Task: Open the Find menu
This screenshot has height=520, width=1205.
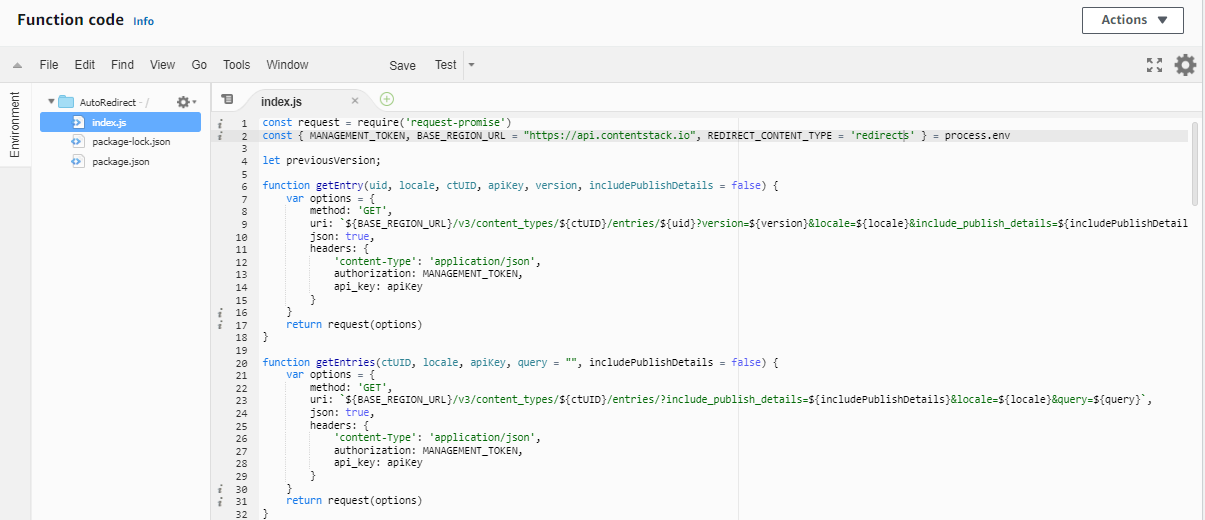Action: [122, 65]
